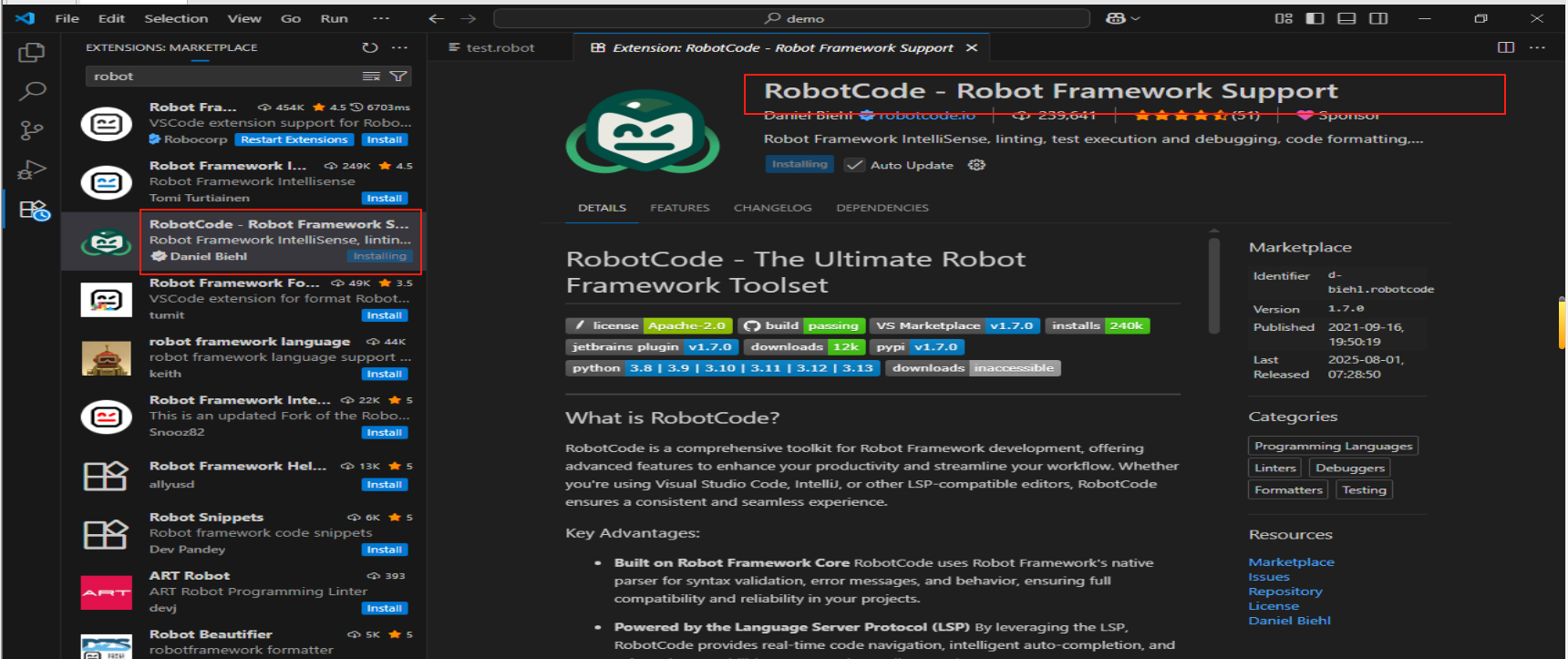Toggle secondary side bar visibility

pos(1378,18)
